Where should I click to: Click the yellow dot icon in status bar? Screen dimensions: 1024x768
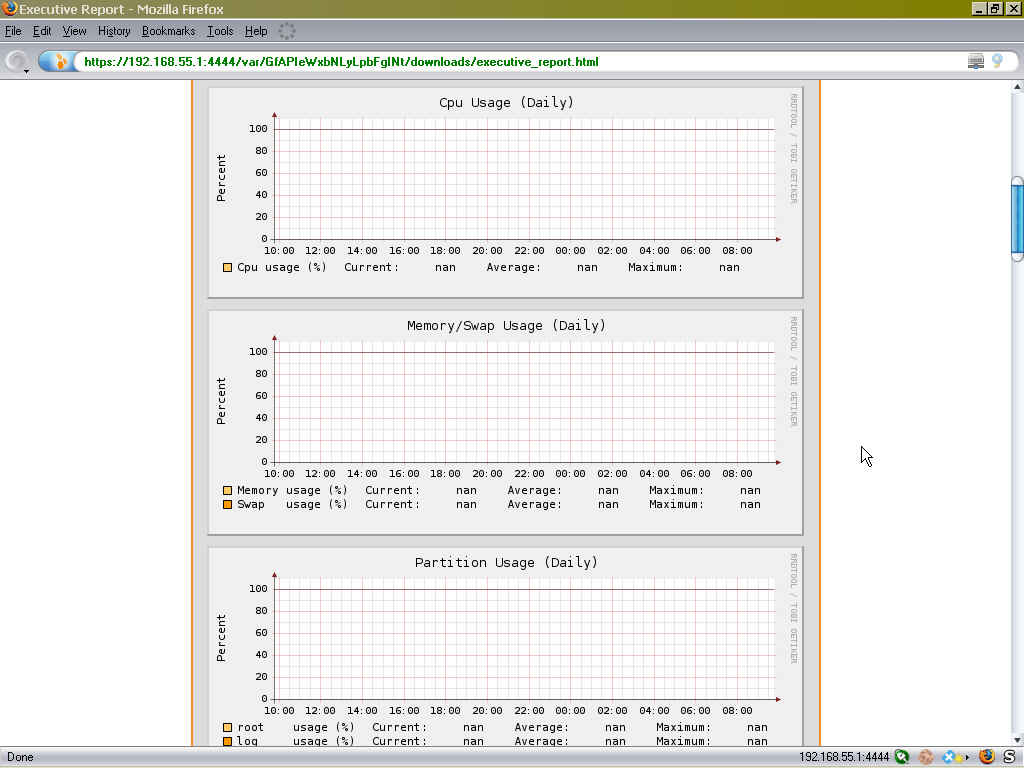(x=959, y=758)
